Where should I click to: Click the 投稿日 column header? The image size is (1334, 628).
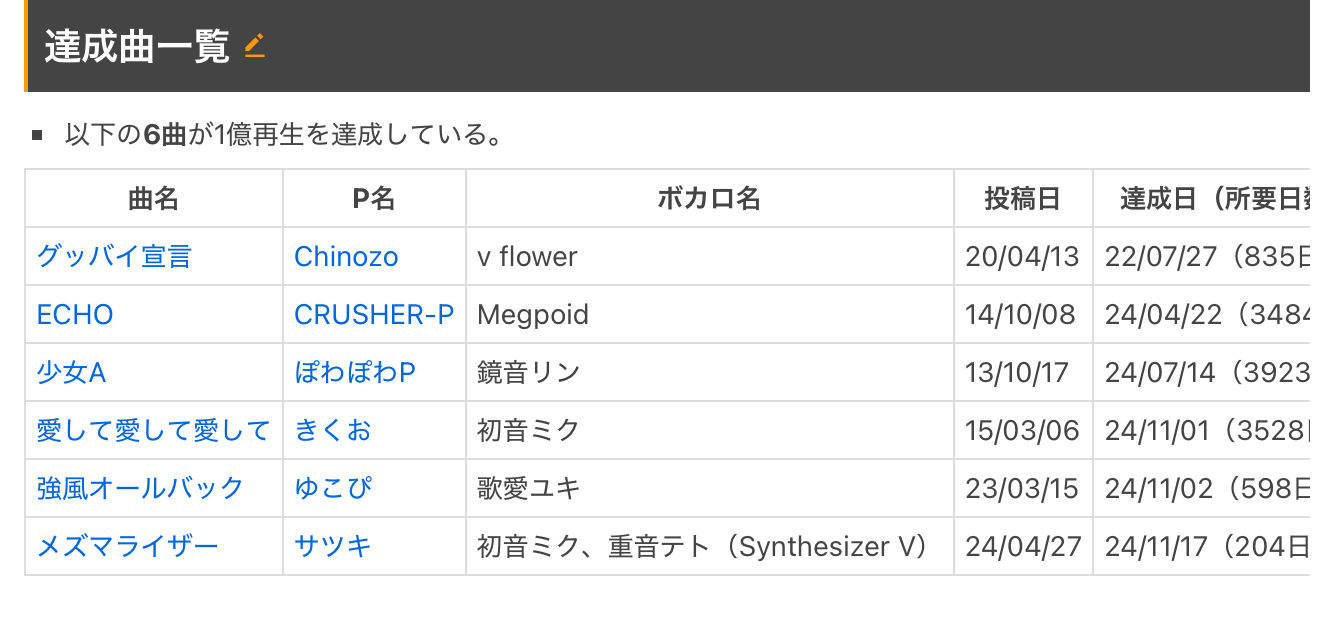point(1023,199)
